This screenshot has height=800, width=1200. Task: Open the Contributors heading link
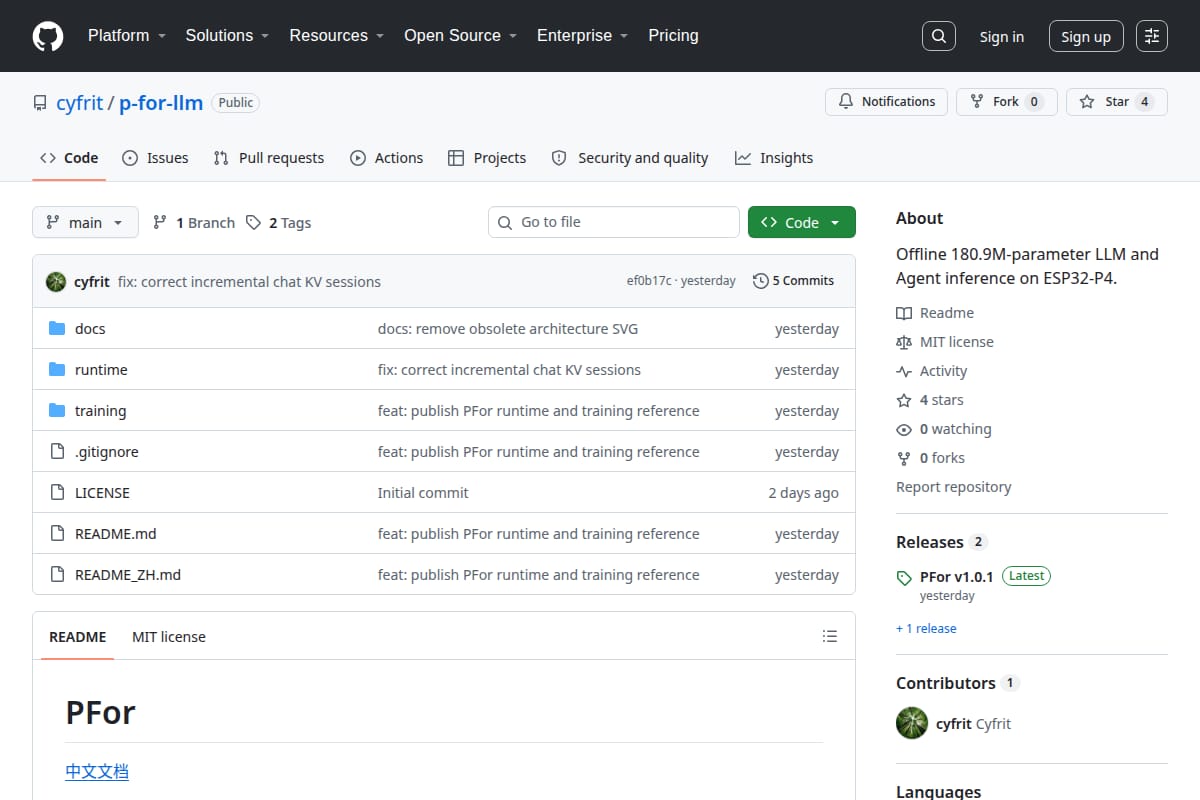(957, 683)
